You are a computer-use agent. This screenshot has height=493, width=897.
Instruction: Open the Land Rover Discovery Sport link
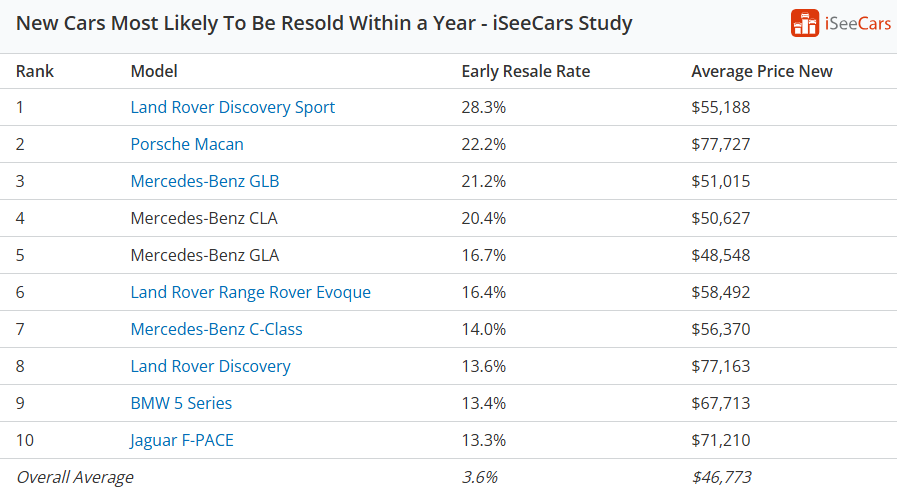click(x=233, y=107)
